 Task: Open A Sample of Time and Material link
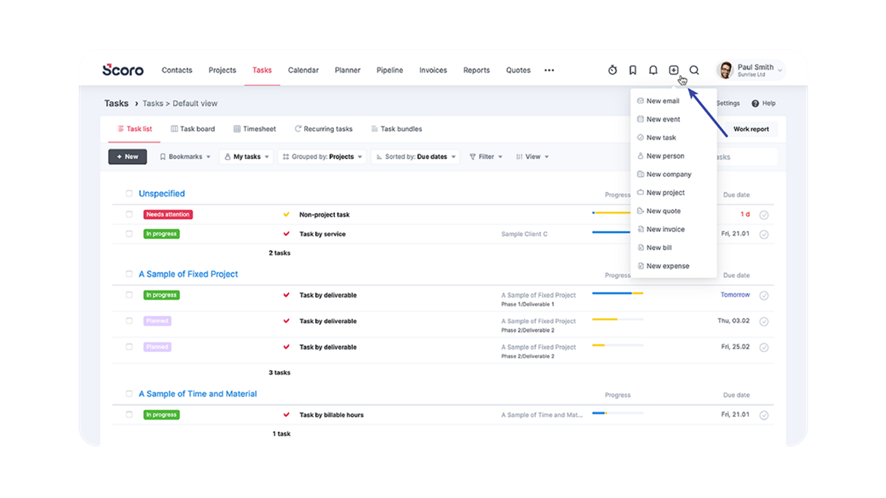click(198, 394)
